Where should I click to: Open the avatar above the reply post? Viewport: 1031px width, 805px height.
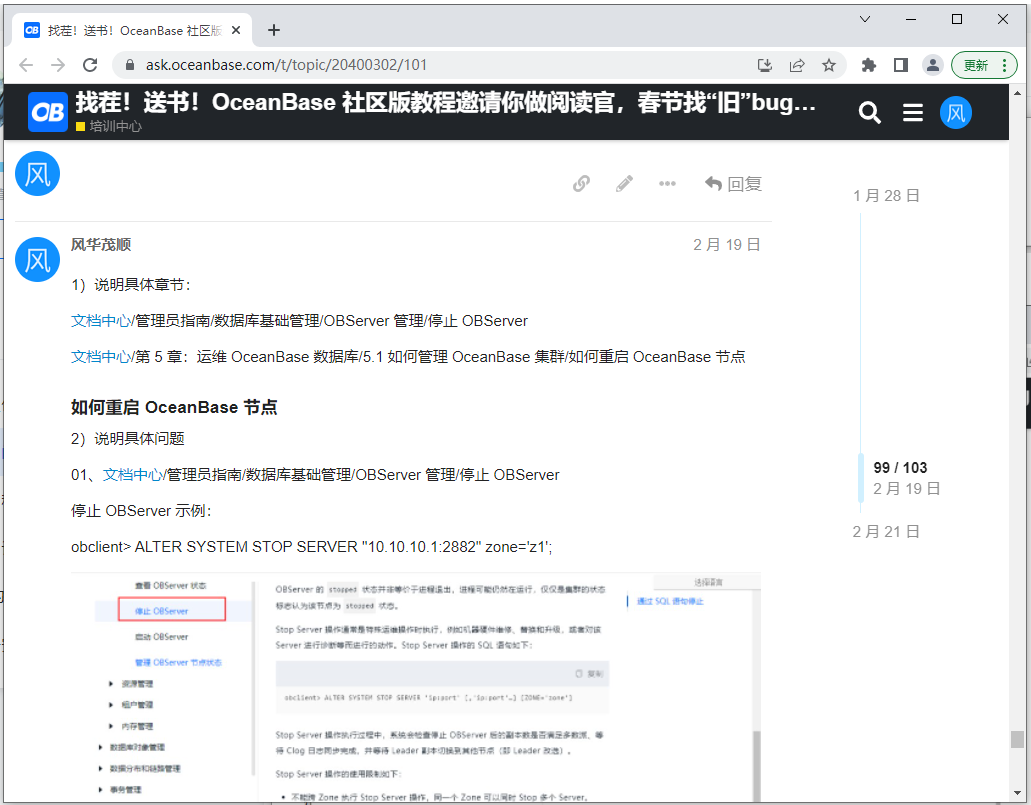point(37,174)
